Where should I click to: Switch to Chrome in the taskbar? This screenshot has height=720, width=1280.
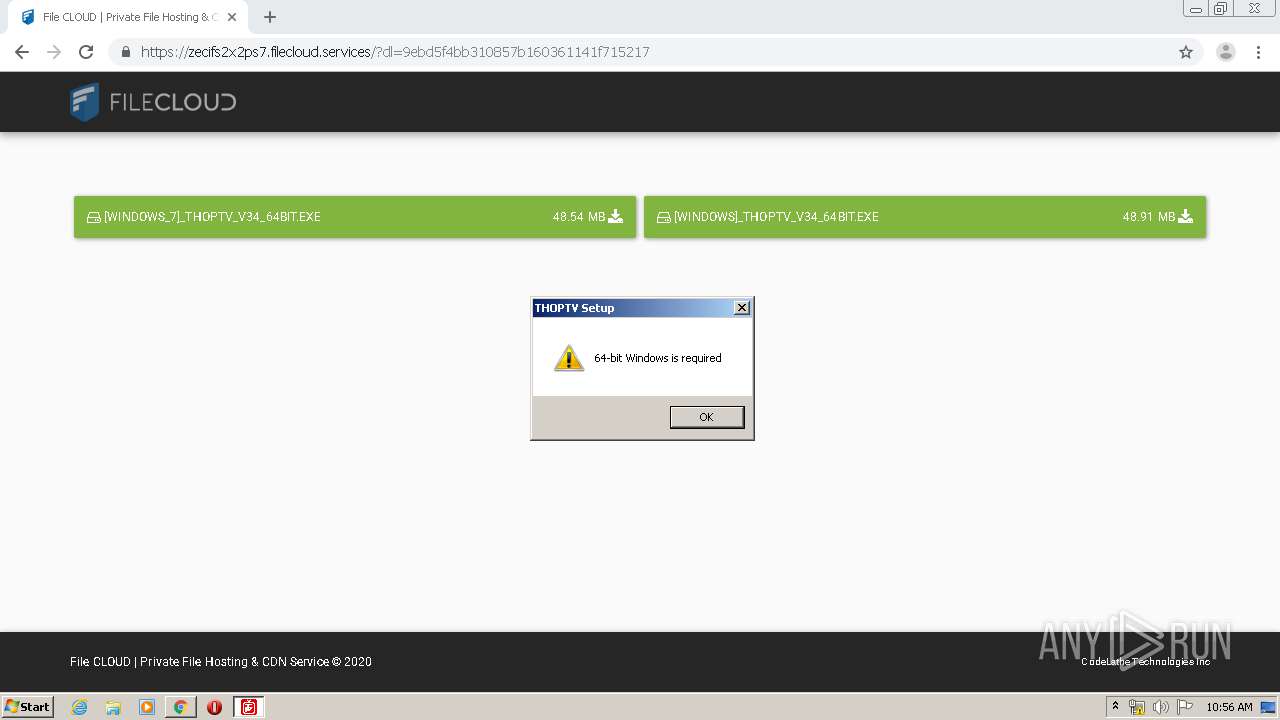click(181, 707)
